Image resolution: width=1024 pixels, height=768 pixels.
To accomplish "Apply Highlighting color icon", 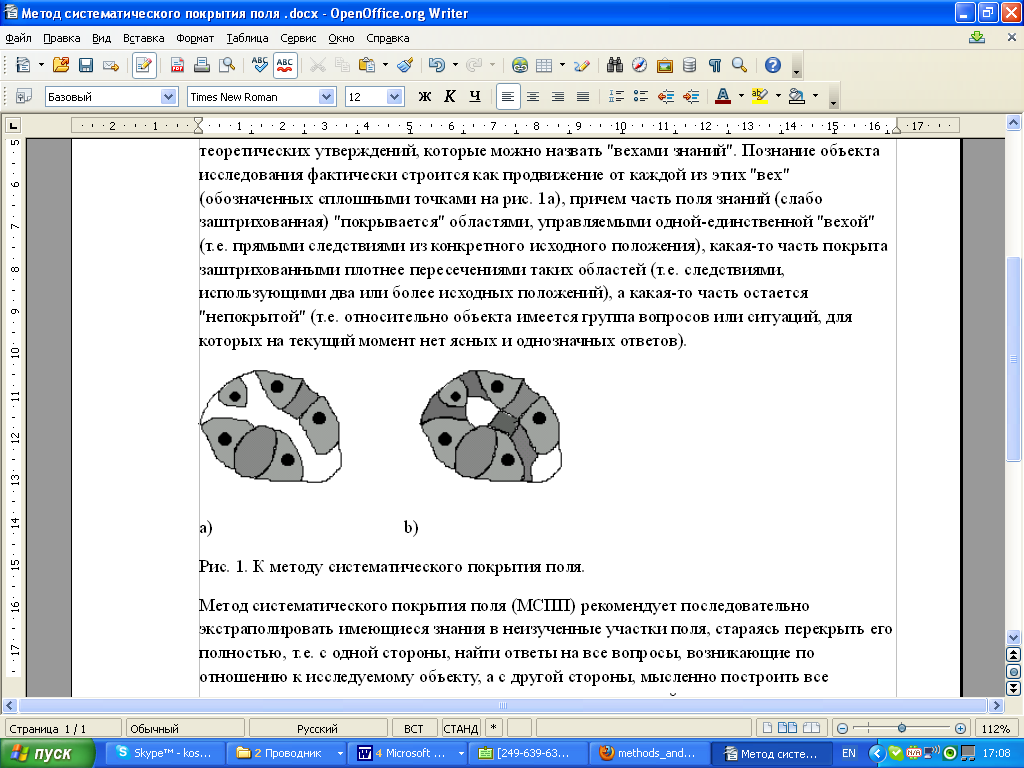I will tap(760, 97).
